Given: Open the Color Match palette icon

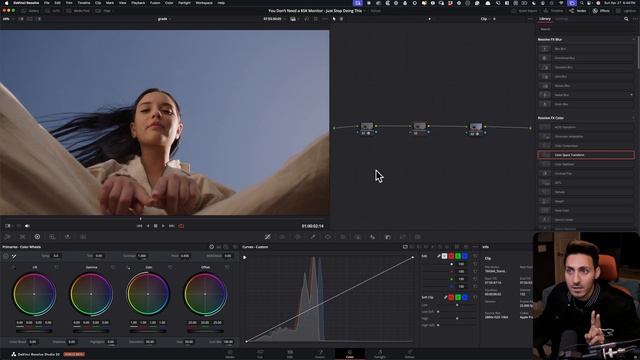Looking at the screenshot, I should coord(22,237).
